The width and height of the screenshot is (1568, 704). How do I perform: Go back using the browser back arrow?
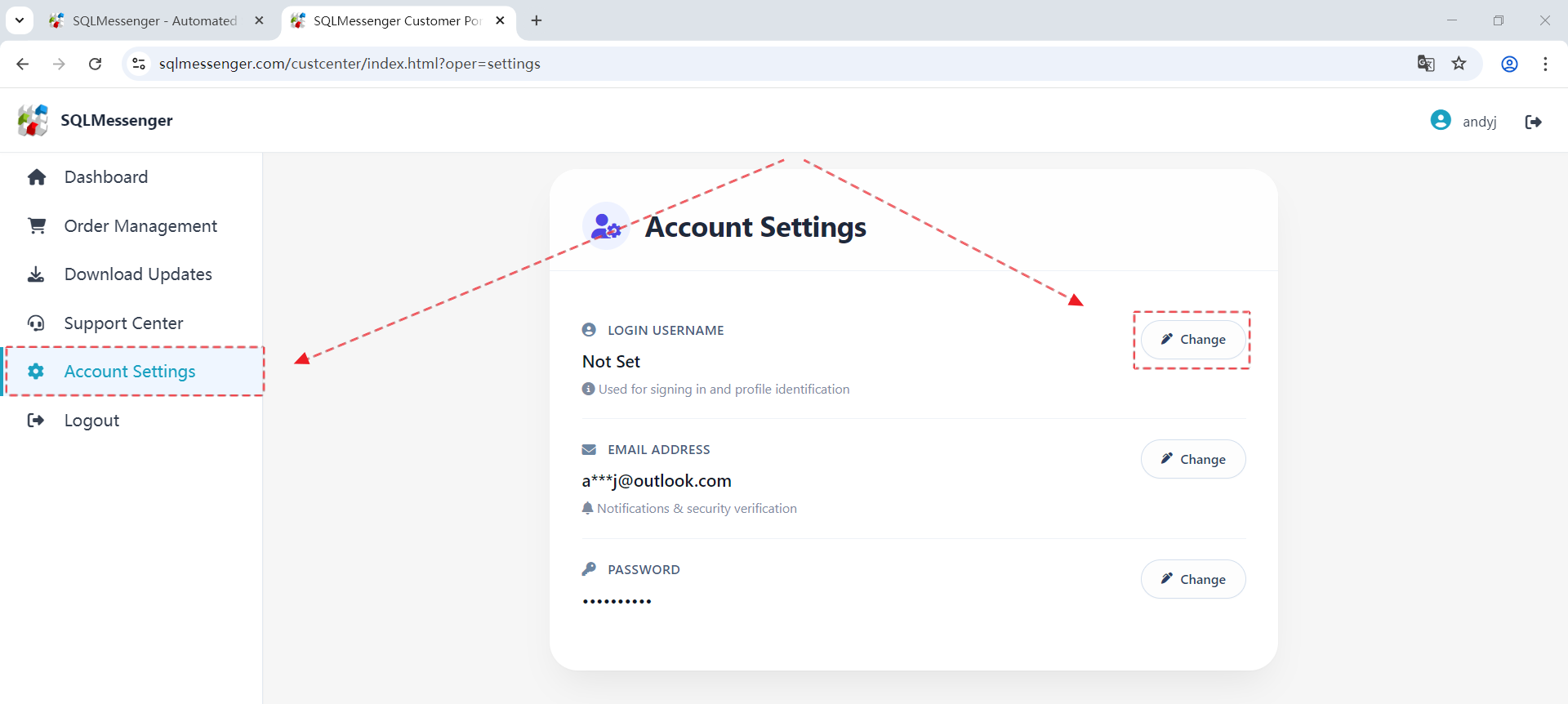[x=23, y=64]
